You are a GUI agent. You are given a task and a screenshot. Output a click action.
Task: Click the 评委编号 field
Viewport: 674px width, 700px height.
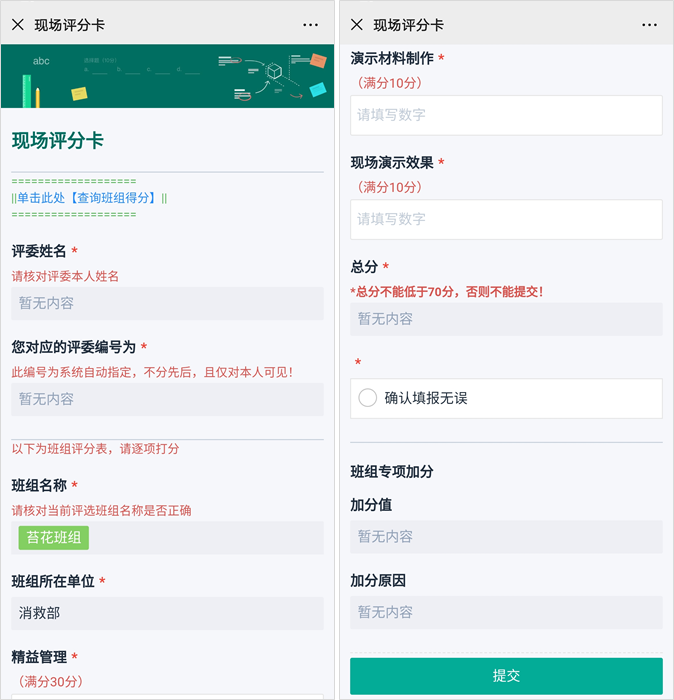coord(167,399)
